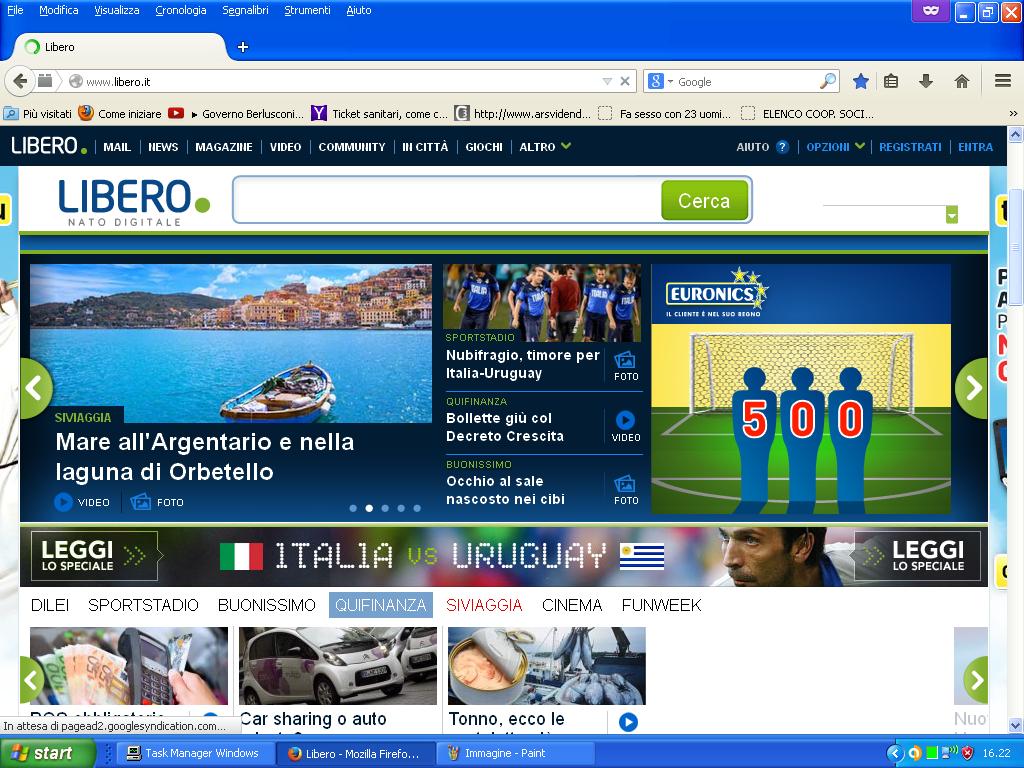This screenshot has width=1024, height=768.
Task: Show the bookmarks list icon
Action: point(891,81)
